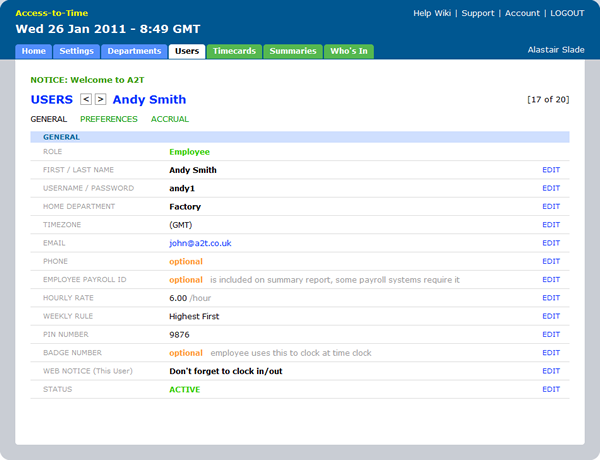The width and height of the screenshot is (600, 460).
Task: Click the optional value in Badge Number row
Action: pyautogui.click(x=186, y=353)
